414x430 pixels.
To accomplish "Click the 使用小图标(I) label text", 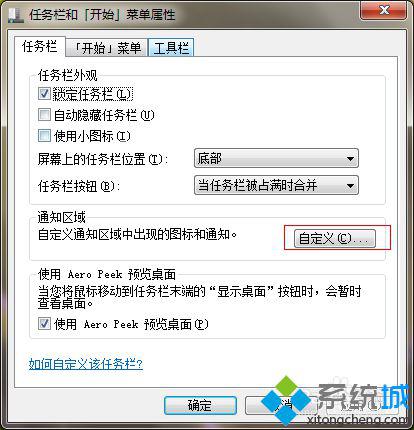I will (x=92, y=136).
